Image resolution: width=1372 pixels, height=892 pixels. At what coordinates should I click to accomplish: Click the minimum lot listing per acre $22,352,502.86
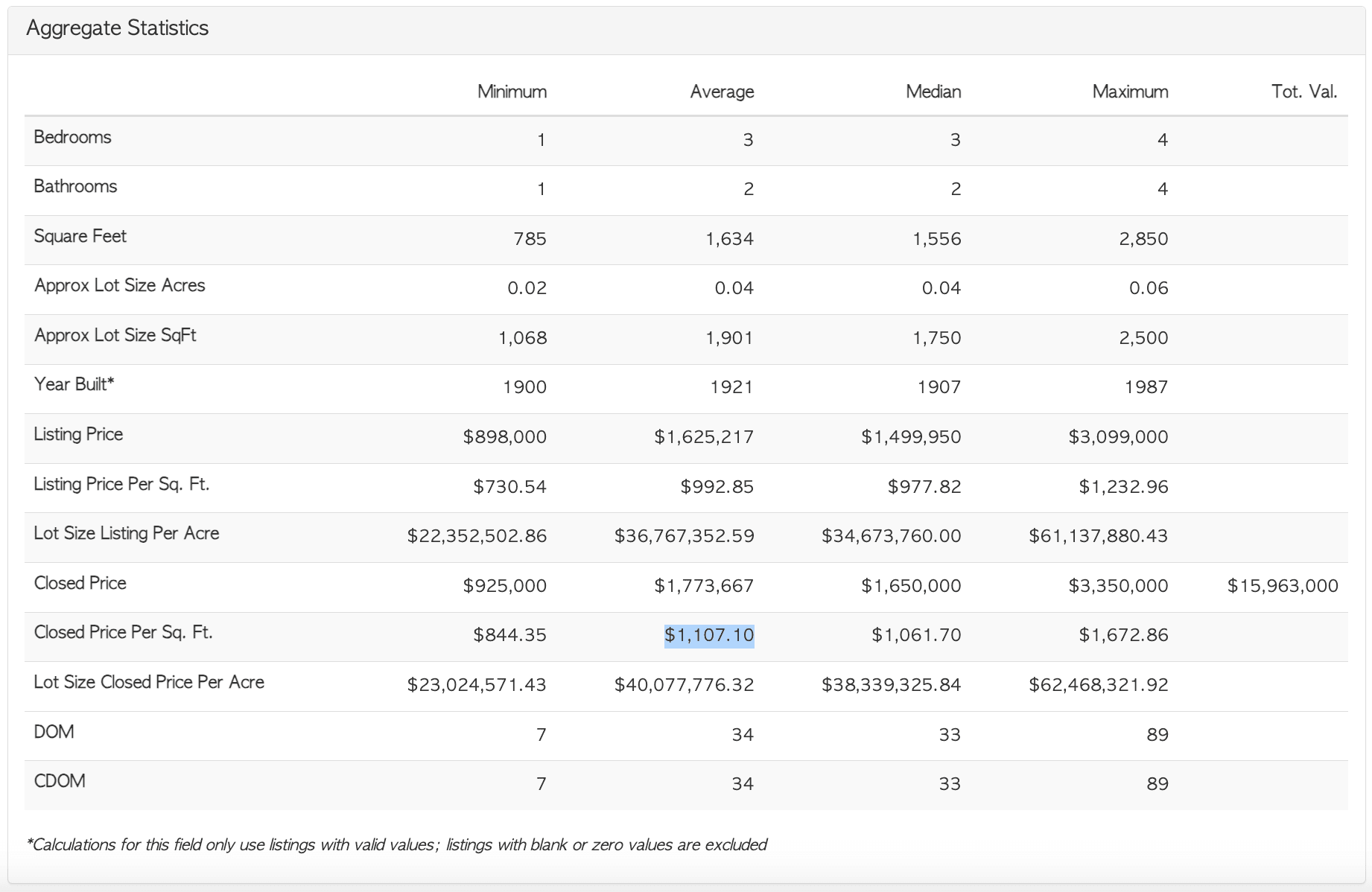[x=477, y=536]
